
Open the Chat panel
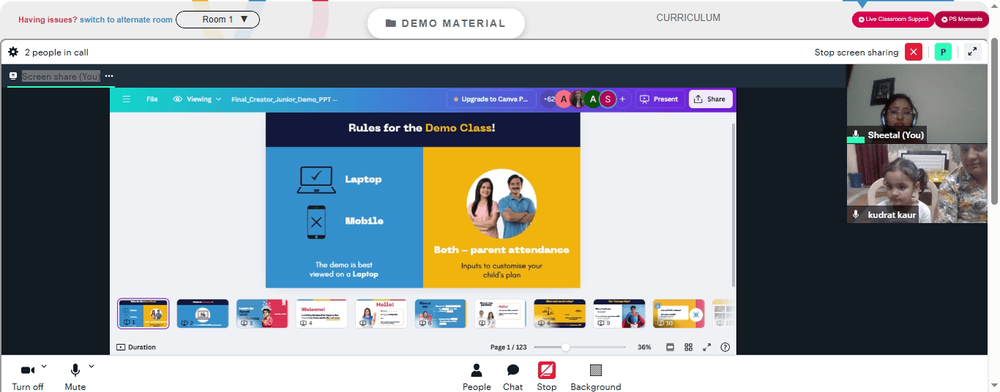click(x=513, y=377)
